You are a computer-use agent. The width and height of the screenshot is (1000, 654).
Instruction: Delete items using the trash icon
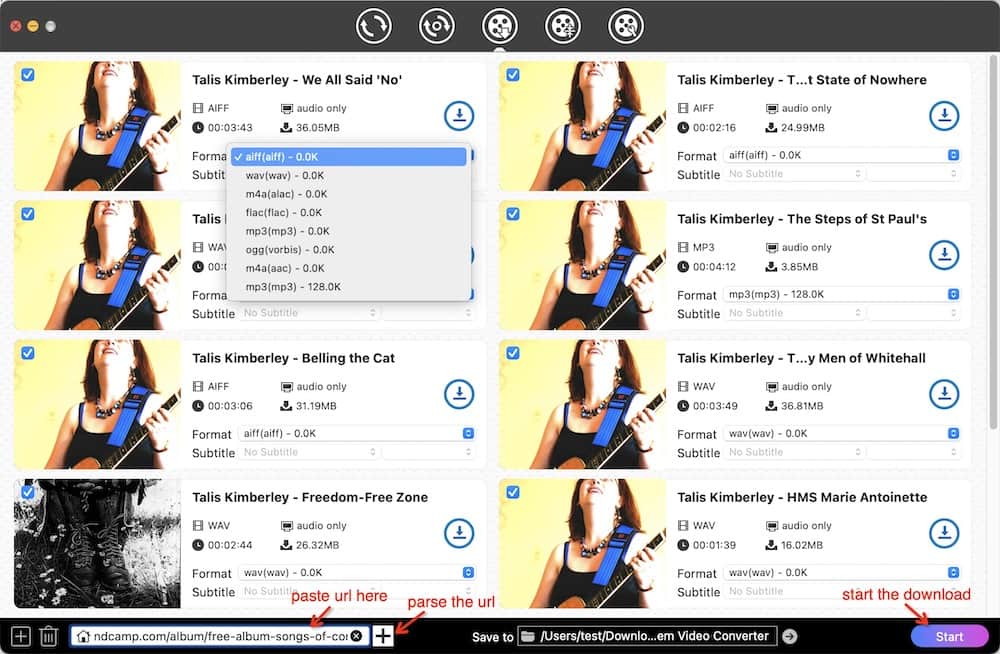48,636
